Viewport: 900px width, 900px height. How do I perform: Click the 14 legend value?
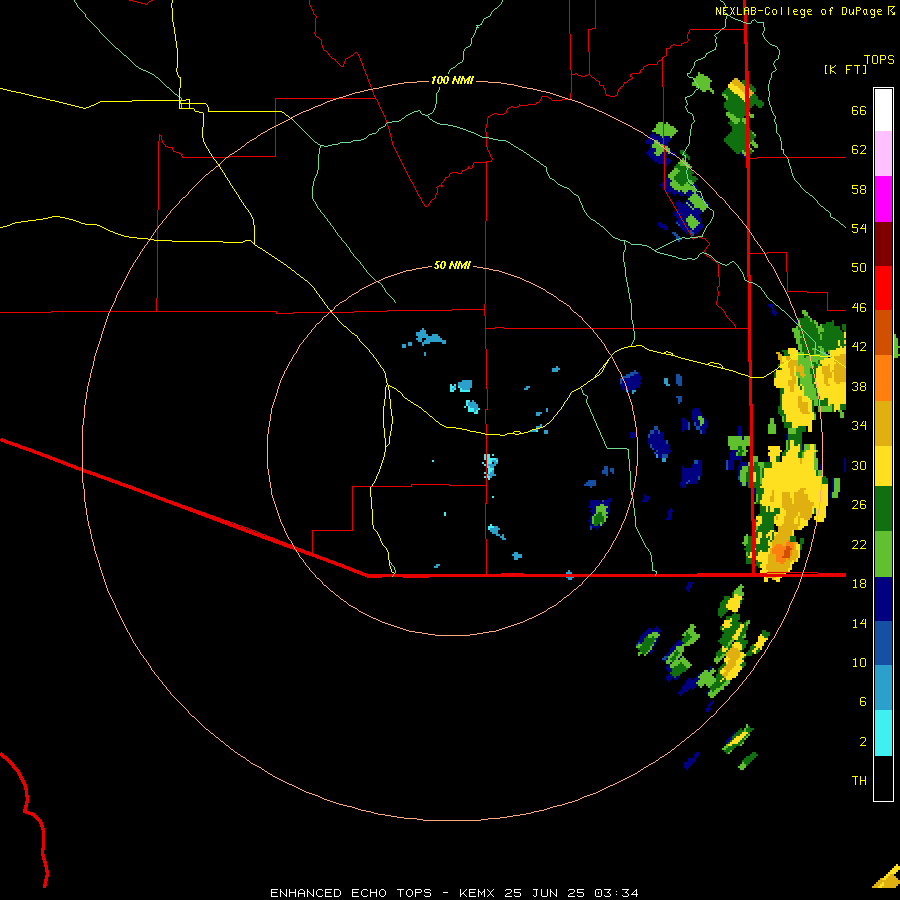pos(859,623)
